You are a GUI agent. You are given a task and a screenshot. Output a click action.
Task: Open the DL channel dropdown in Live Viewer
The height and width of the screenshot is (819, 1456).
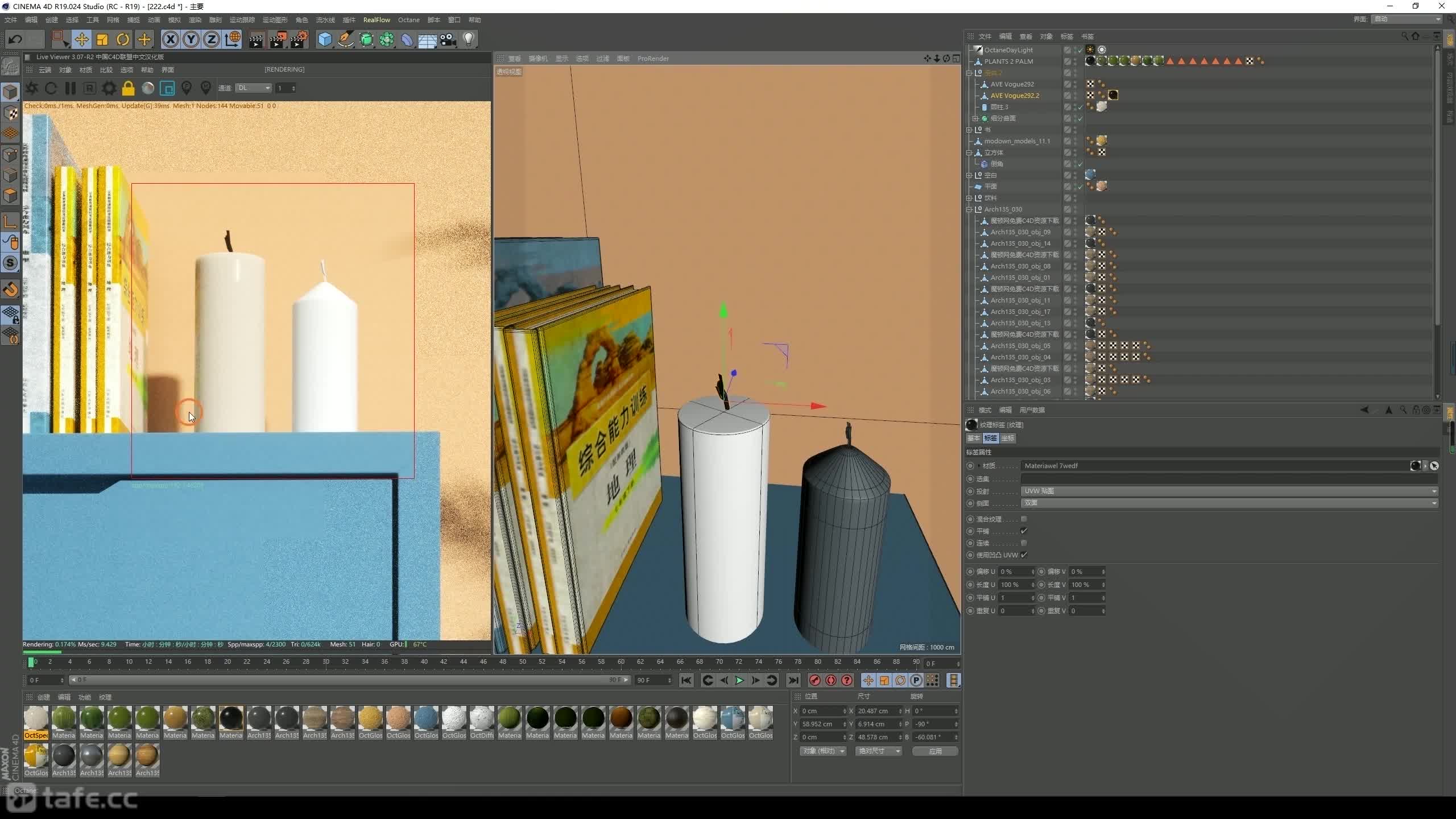(254, 88)
